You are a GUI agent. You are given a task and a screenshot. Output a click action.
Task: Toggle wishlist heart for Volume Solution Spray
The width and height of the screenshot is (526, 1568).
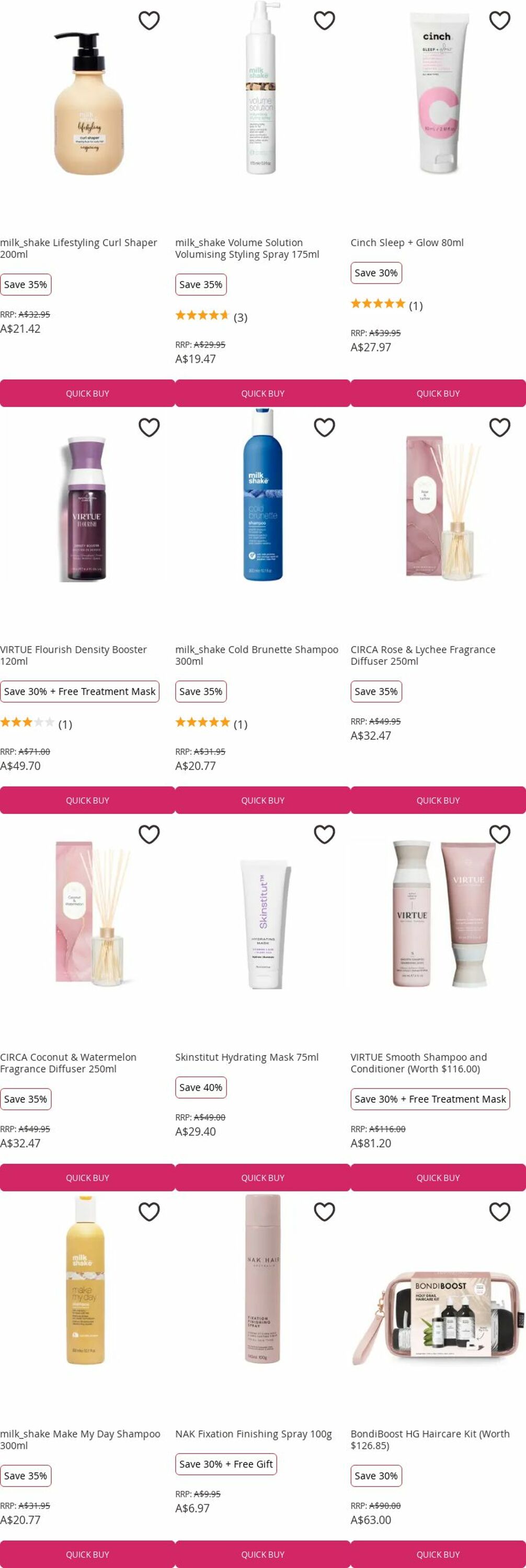pyautogui.click(x=325, y=21)
